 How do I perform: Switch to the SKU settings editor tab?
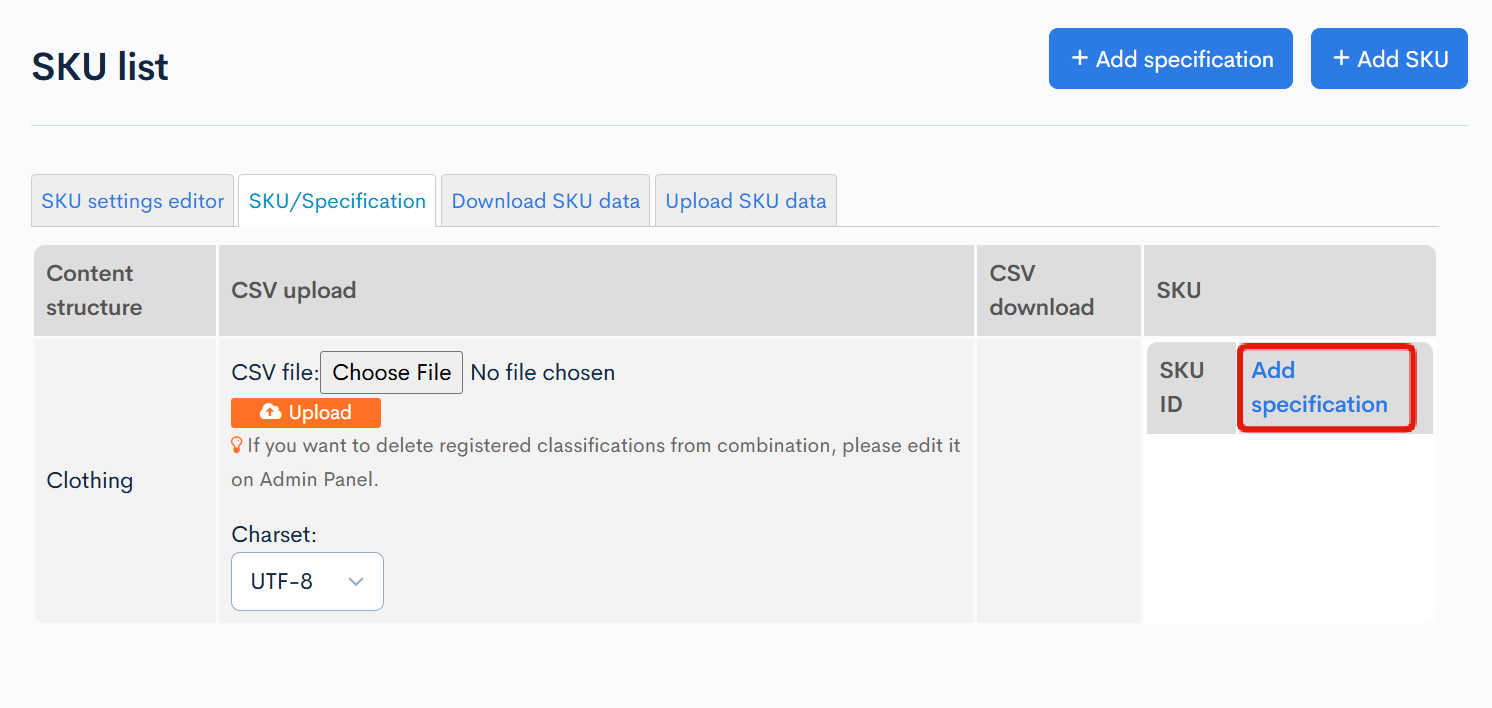pos(133,201)
